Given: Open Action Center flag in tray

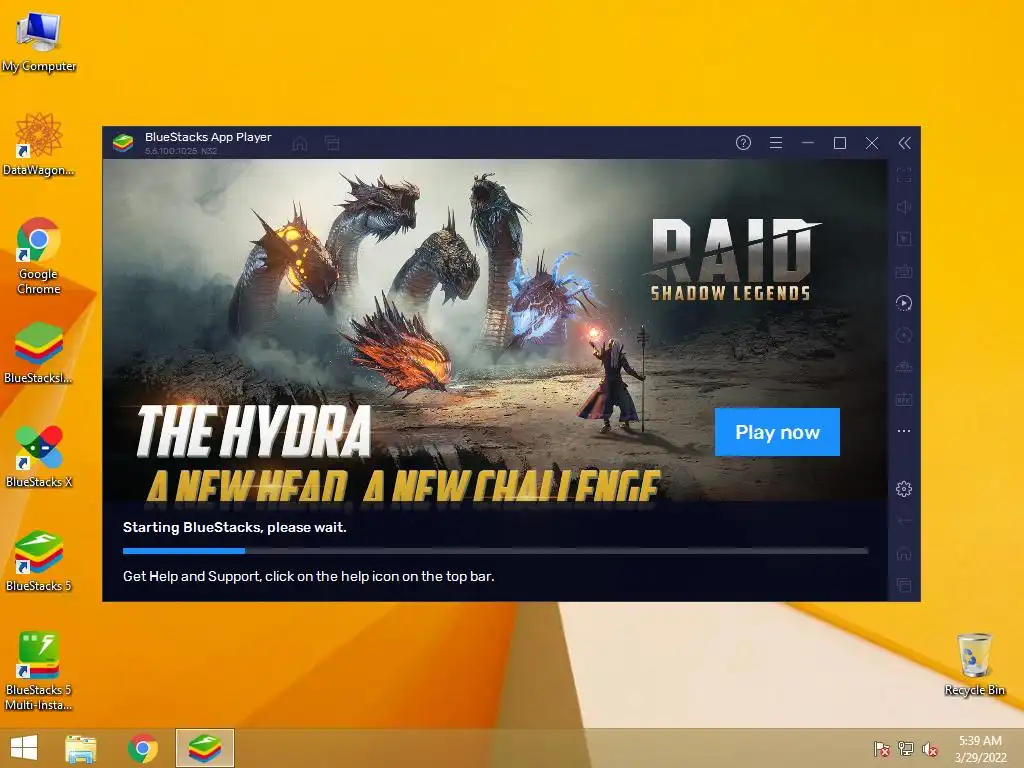Looking at the screenshot, I should click(x=882, y=748).
